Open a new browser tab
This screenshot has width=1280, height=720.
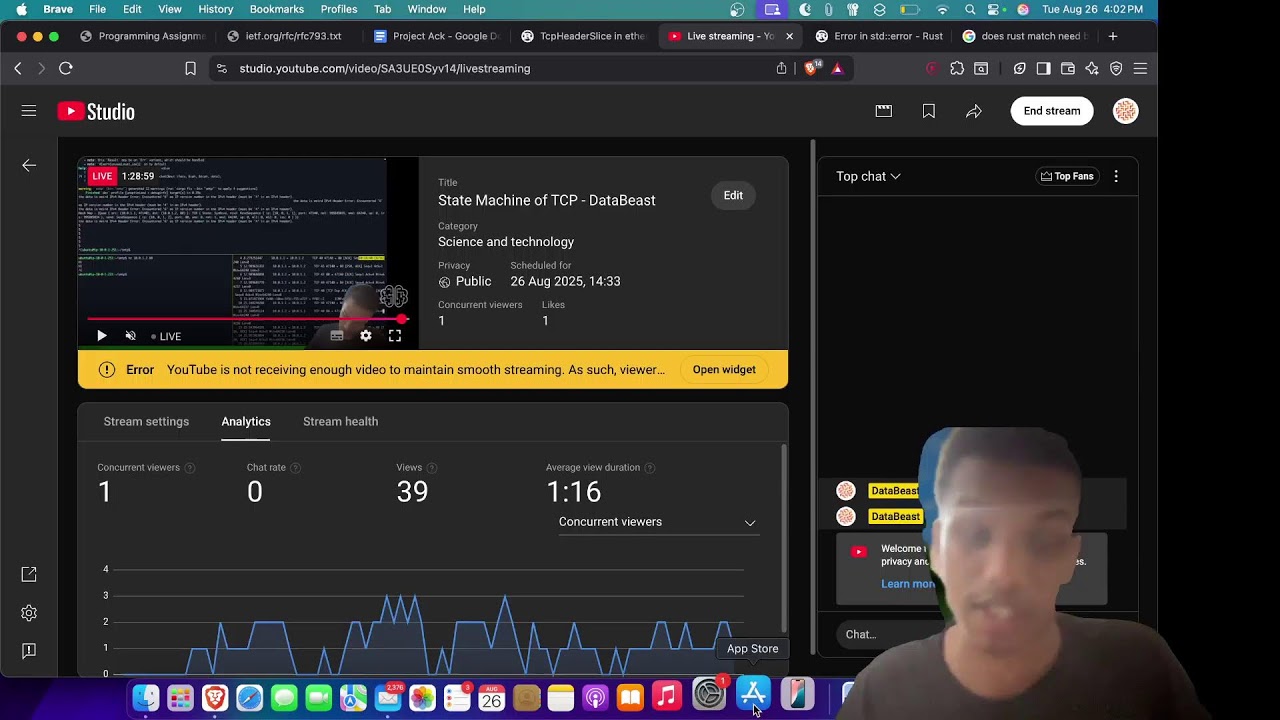(1113, 36)
